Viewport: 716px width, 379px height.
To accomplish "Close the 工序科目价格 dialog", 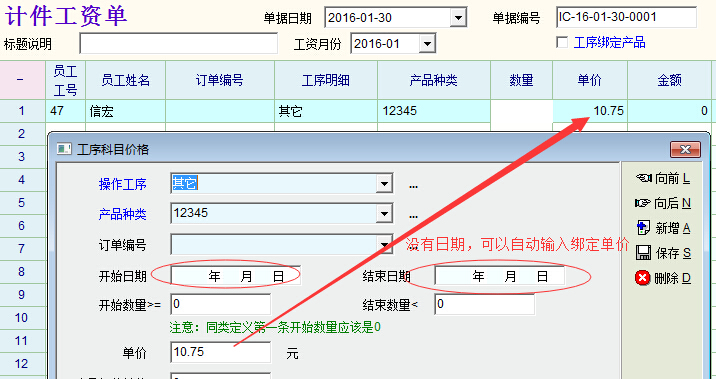I will coord(685,149).
